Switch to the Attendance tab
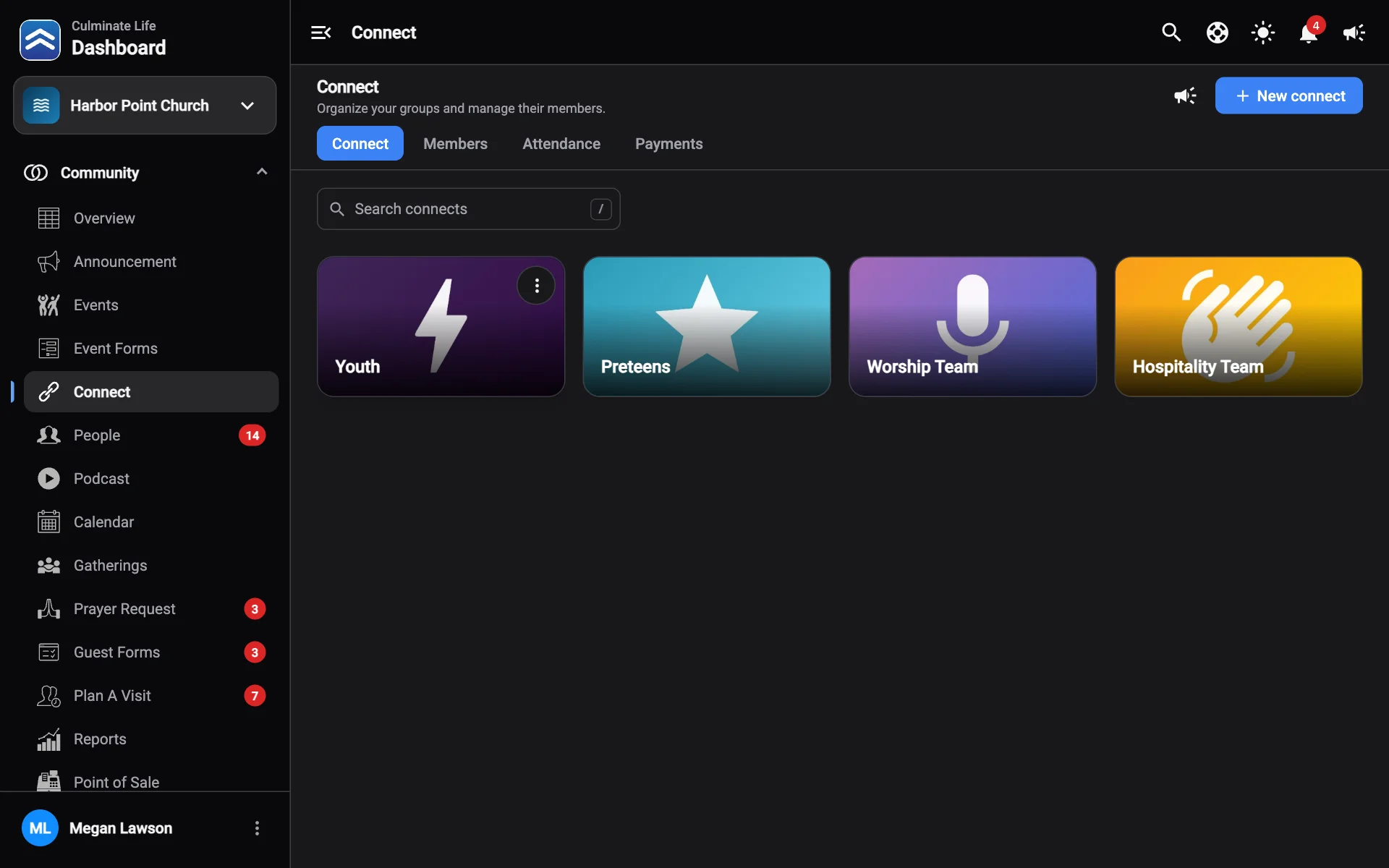 tap(561, 143)
